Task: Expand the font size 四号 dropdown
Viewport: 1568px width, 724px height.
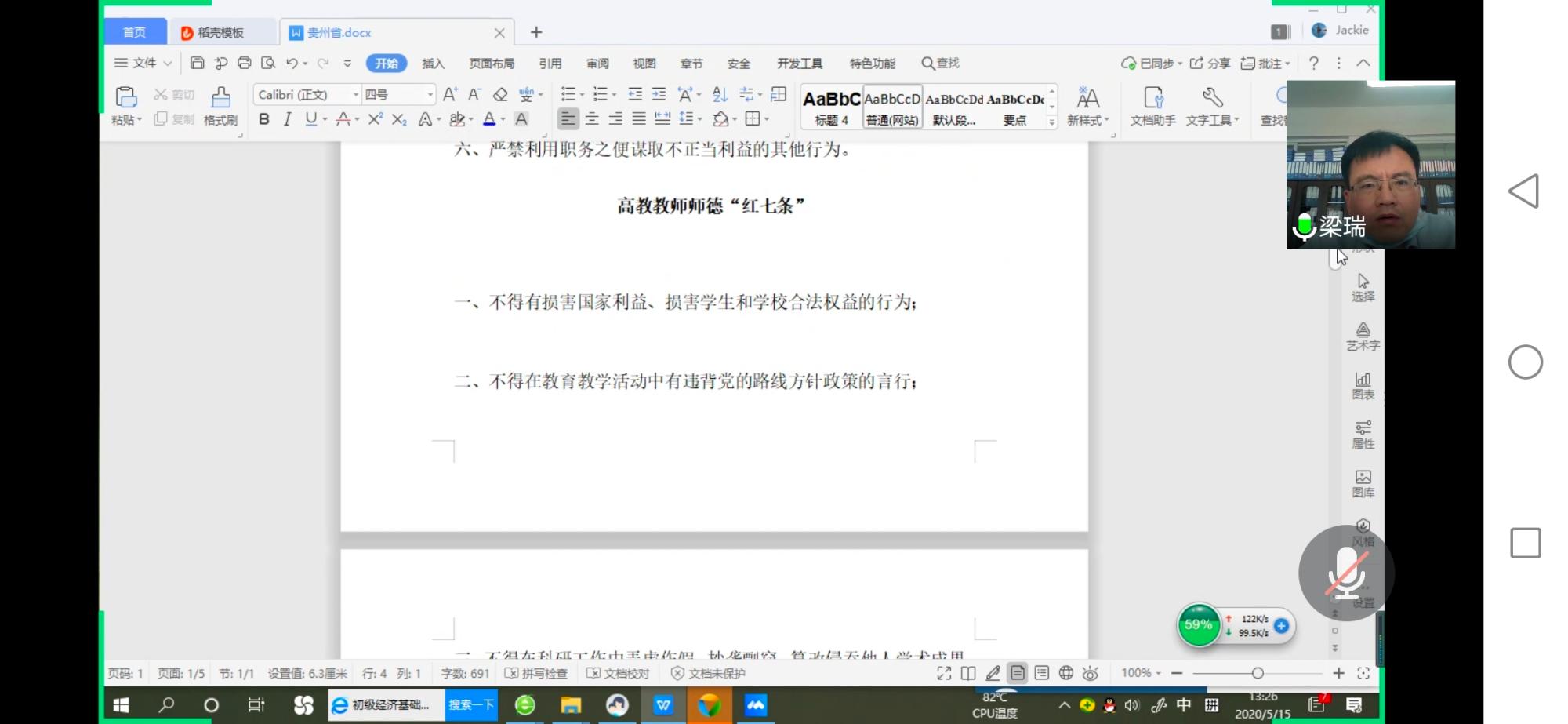Action: pos(430,95)
